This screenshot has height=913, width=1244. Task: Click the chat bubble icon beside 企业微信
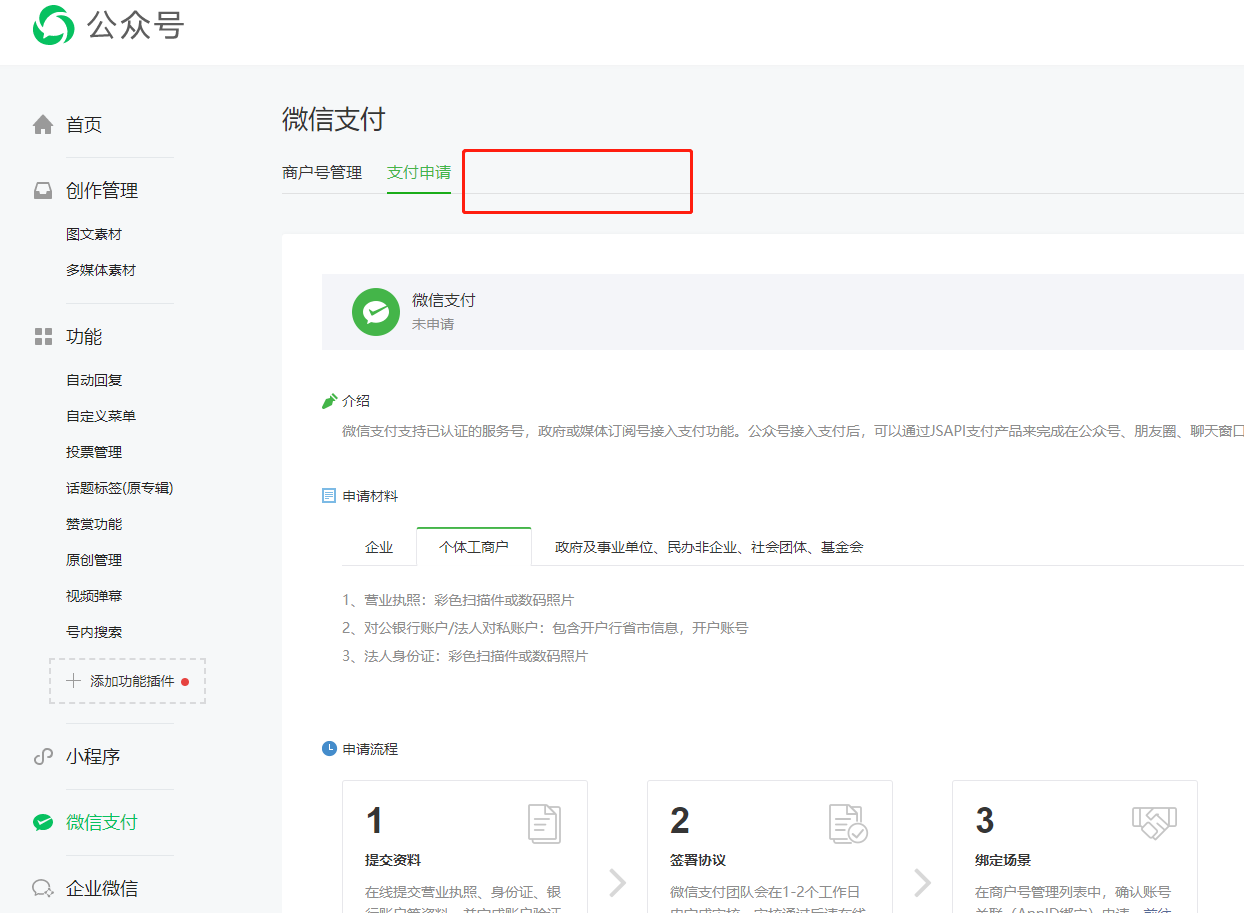tap(43, 889)
